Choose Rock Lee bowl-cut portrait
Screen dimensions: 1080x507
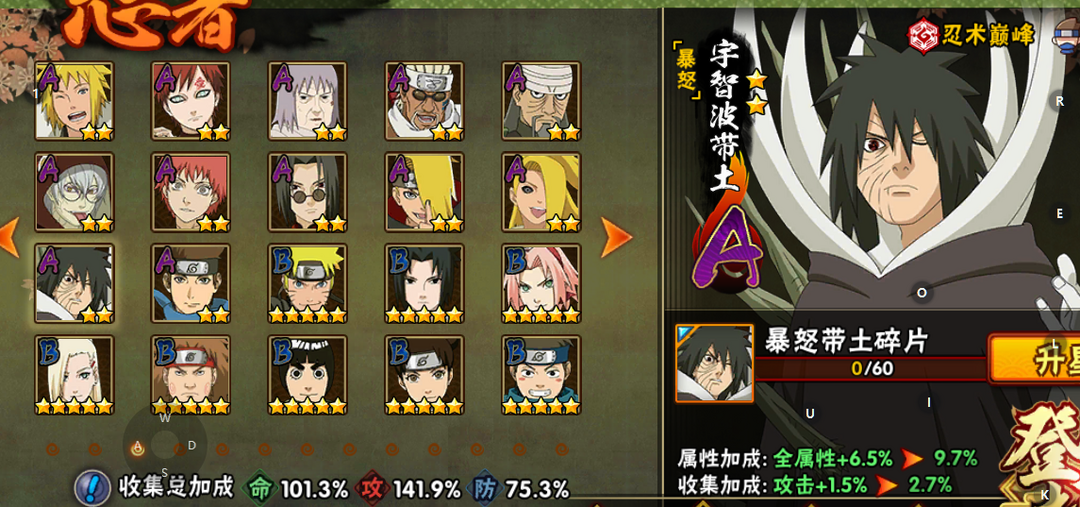coord(308,375)
